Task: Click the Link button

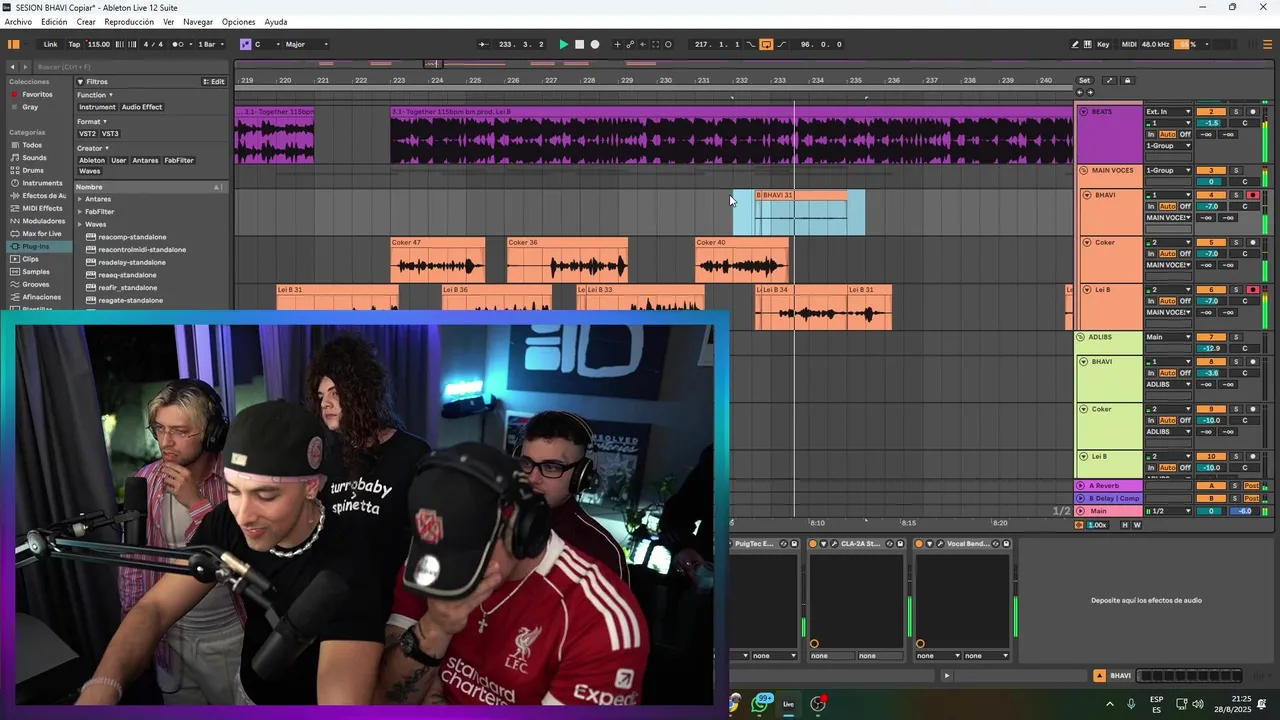Action: 50,44
